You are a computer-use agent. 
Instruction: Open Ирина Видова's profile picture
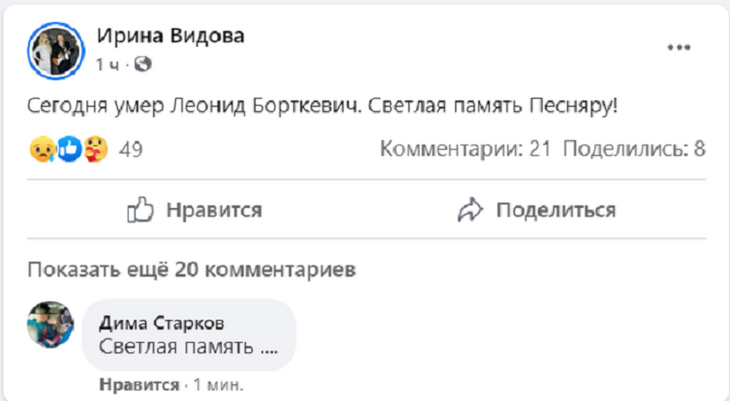56,49
